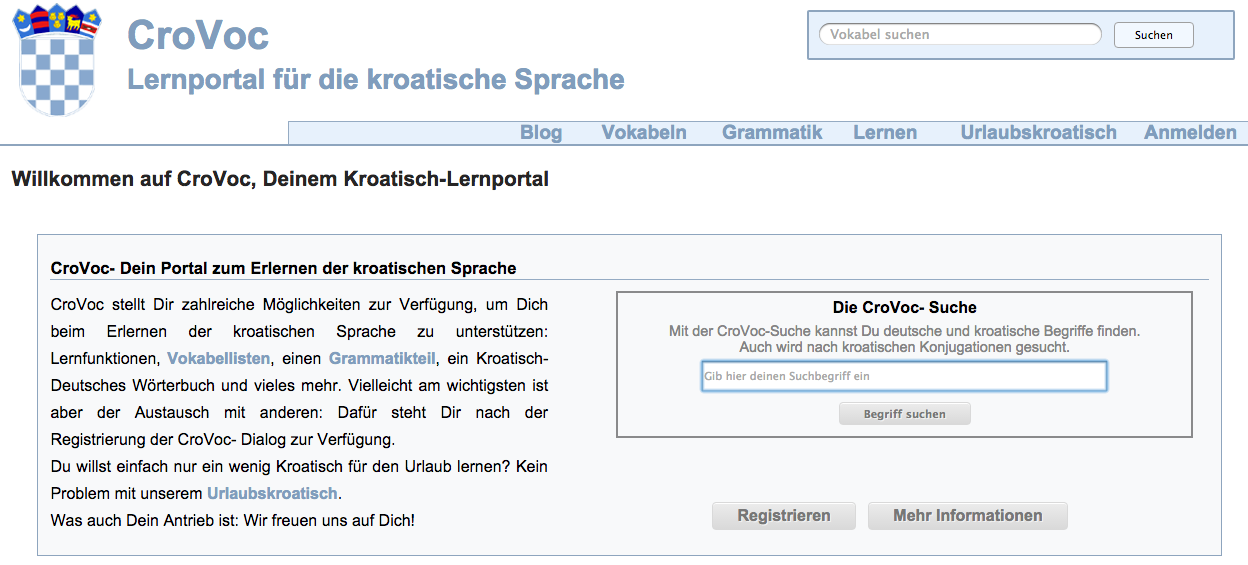Click the 'Begriff suchen' button
The width and height of the screenshot is (1248, 565).
click(x=905, y=413)
